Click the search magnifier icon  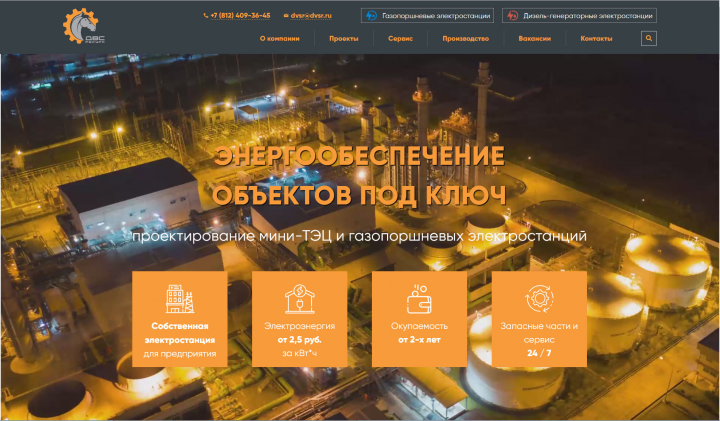pyautogui.click(x=649, y=39)
